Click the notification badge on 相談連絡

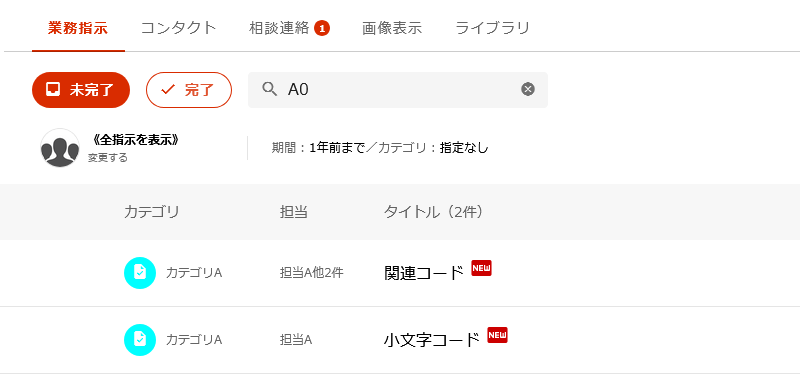(322, 29)
